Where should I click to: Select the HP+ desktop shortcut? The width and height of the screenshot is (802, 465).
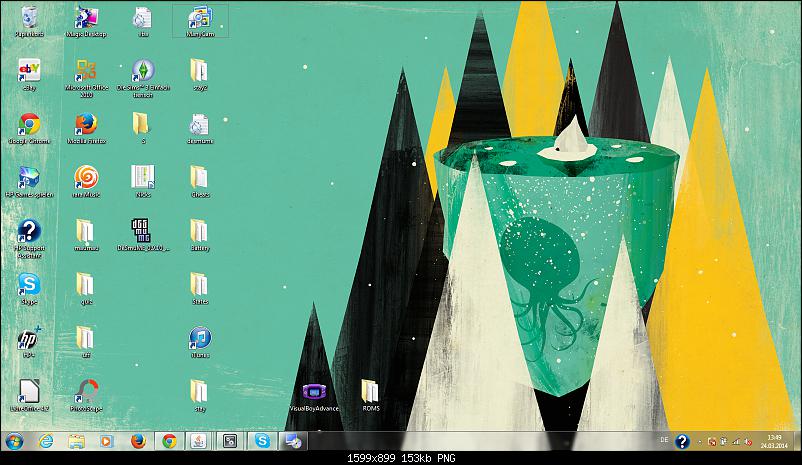(x=29, y=342)
